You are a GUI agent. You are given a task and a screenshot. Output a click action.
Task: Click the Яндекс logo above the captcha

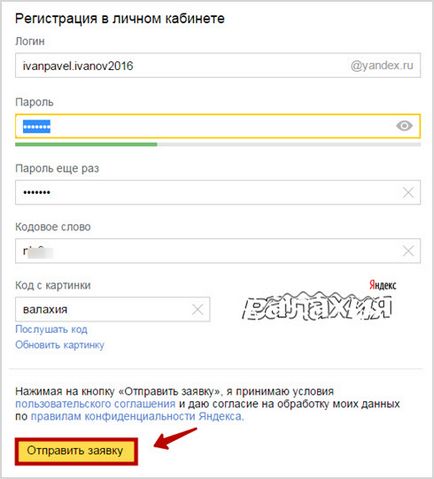[x=383, y=285]
